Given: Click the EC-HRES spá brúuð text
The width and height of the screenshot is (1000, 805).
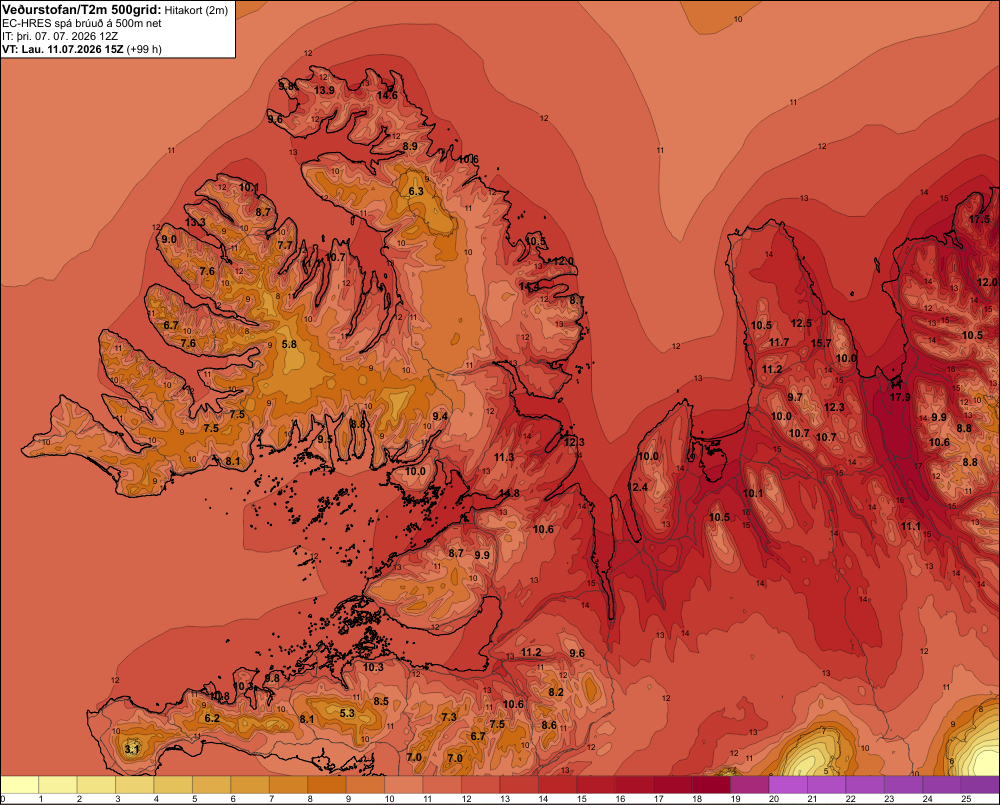Looking at the screenshot, I should (x=50, y=23).
